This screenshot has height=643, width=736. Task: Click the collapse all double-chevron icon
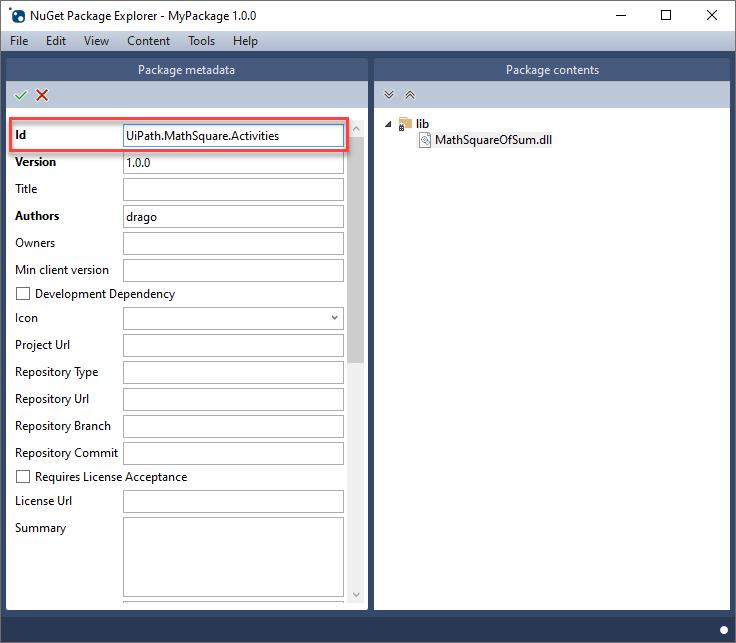click(409, 95)
